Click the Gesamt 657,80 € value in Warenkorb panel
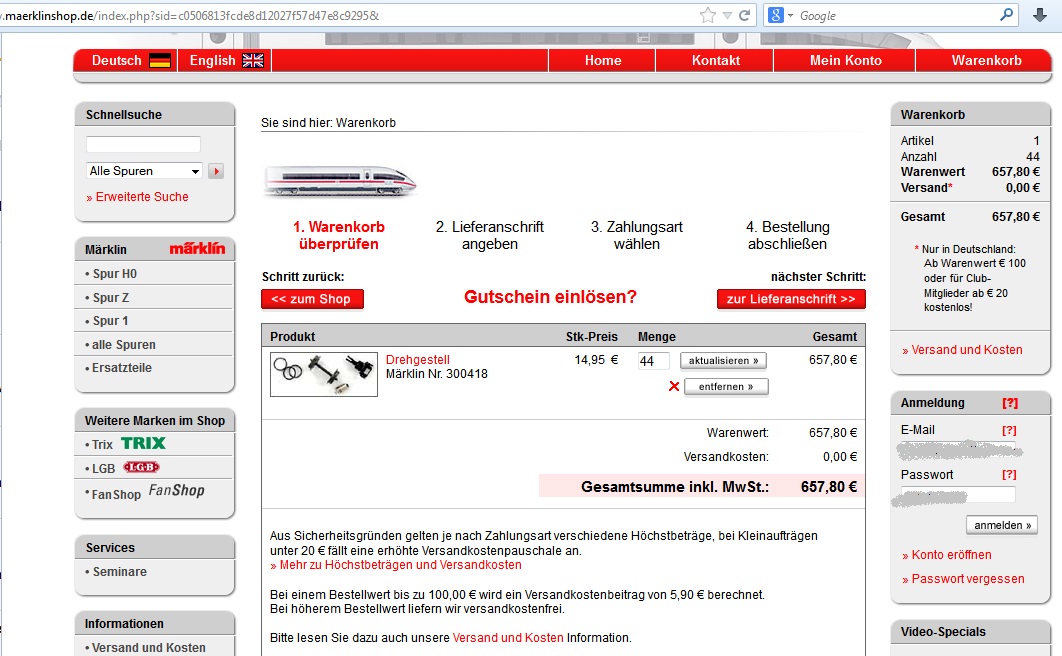Viewport: 1062px width, 656px height. (x=1016, y=217)
